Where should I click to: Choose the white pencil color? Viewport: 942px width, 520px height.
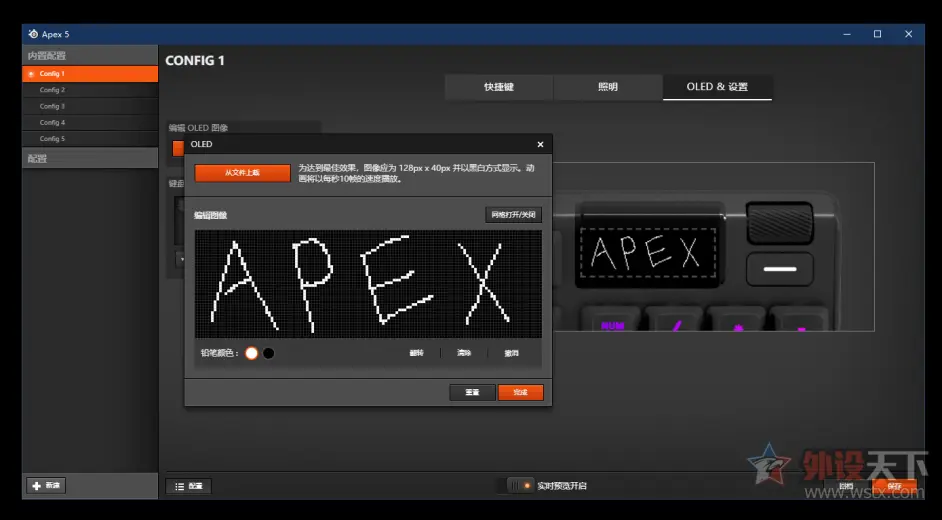tap(252, 353)
